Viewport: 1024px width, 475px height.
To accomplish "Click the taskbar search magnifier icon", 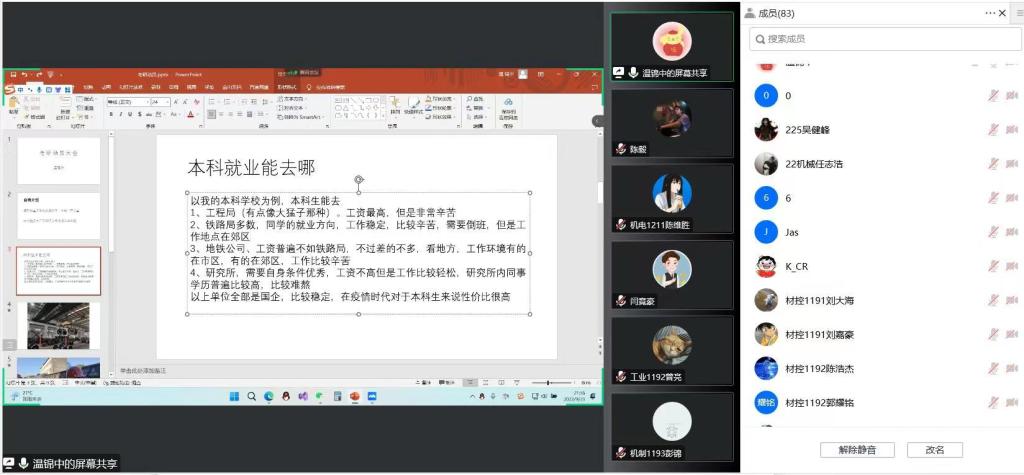I will click(252, 397).
